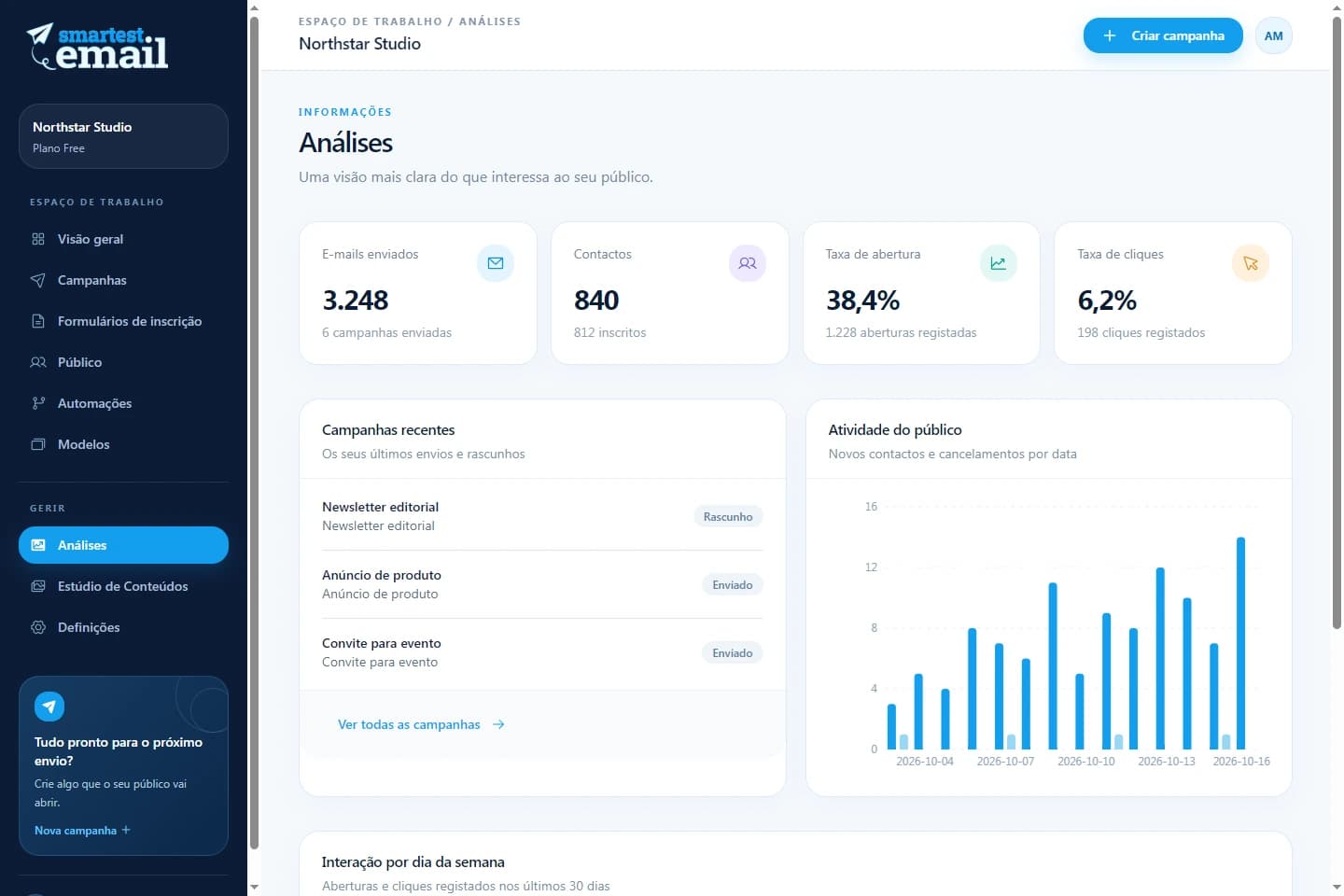
Task: Open Visão geral grid icon in sidebar
Action: (x=38, y=239)
